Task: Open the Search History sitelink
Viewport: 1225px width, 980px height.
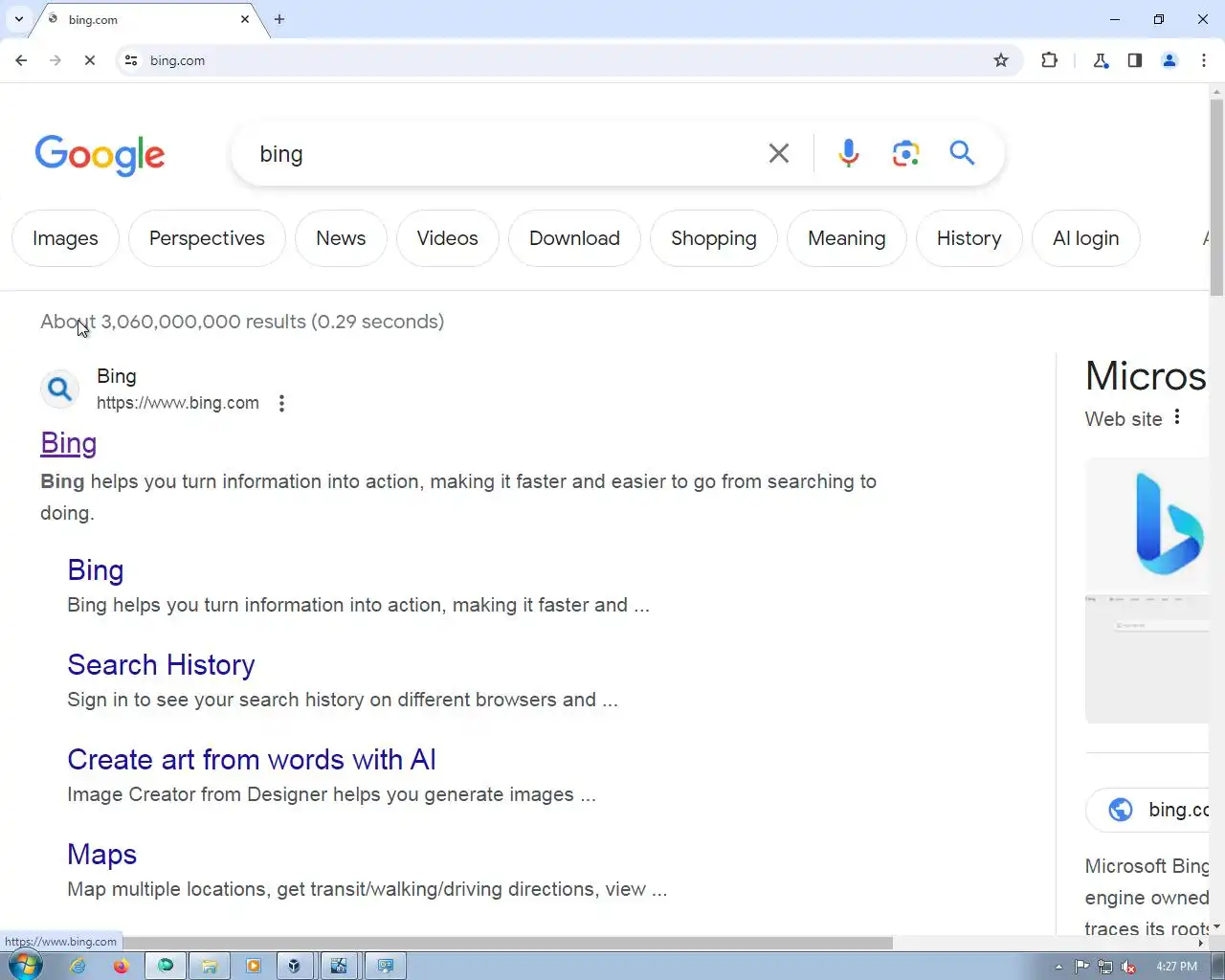Action: coord(161,665)
